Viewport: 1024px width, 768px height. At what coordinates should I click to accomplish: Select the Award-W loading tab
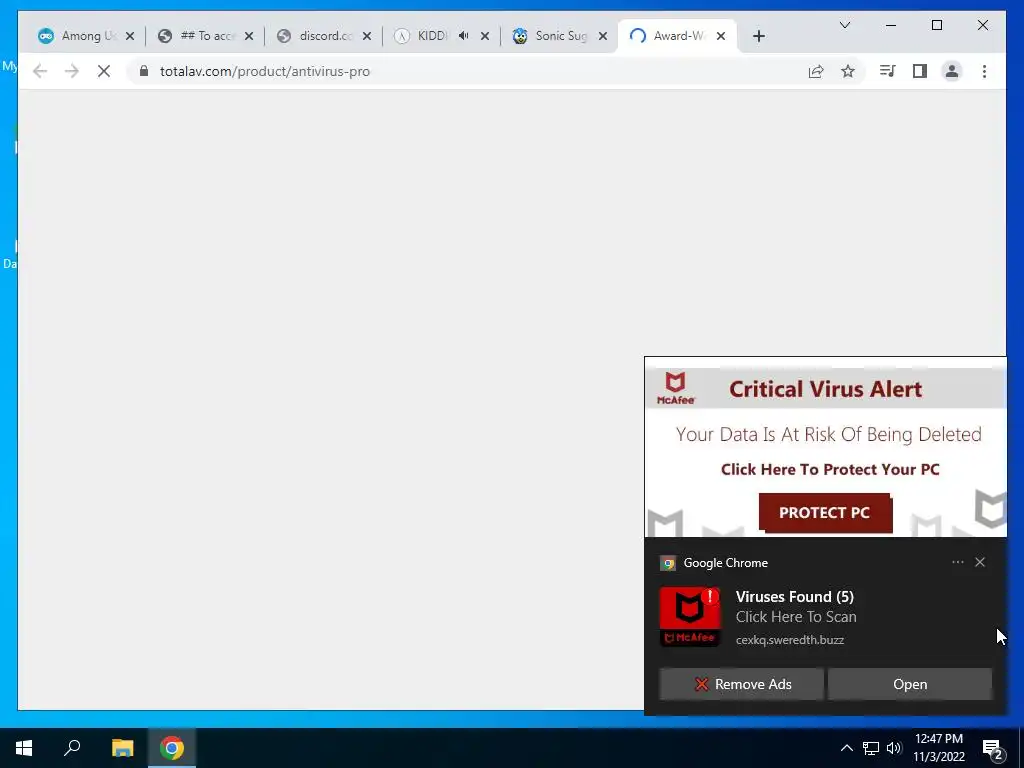676,36
